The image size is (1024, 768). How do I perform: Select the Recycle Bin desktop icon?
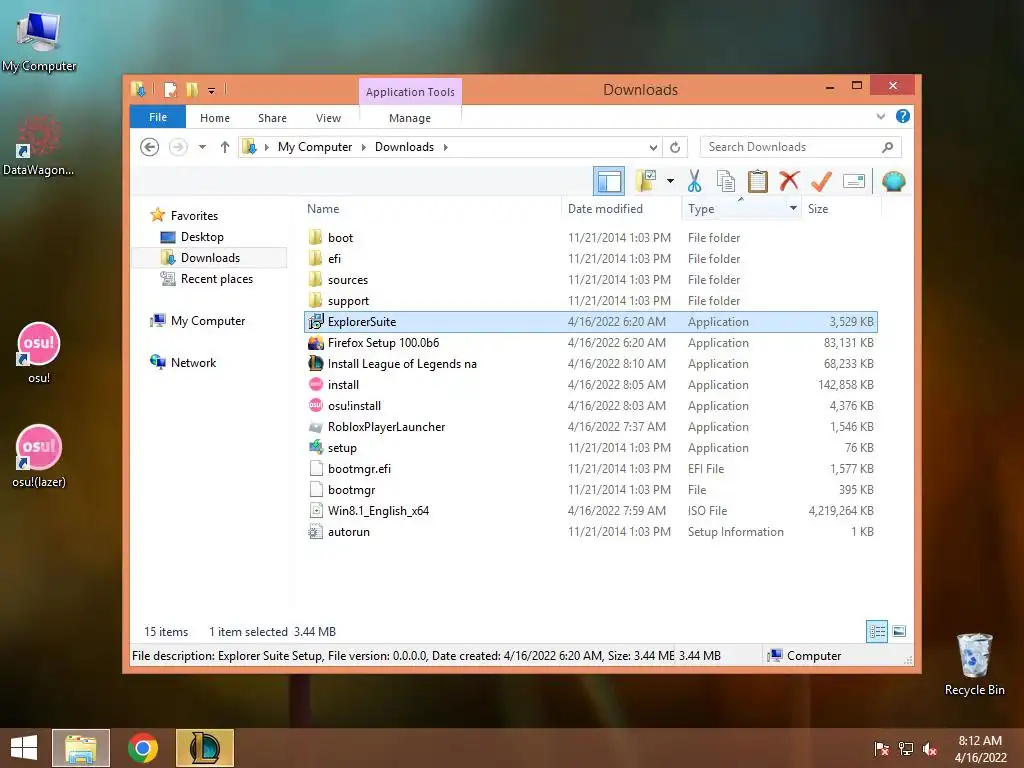(974, 665)
